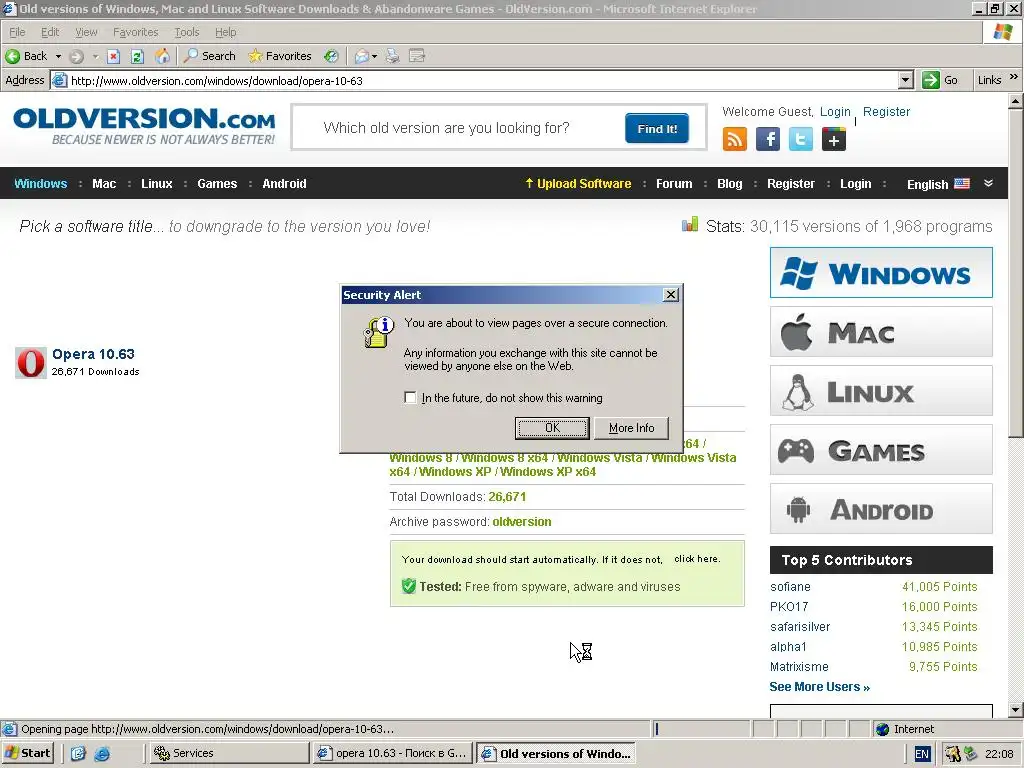Open Favorites pane in IE toolbar
This screenshot has height=768, width=1024.
280,56
